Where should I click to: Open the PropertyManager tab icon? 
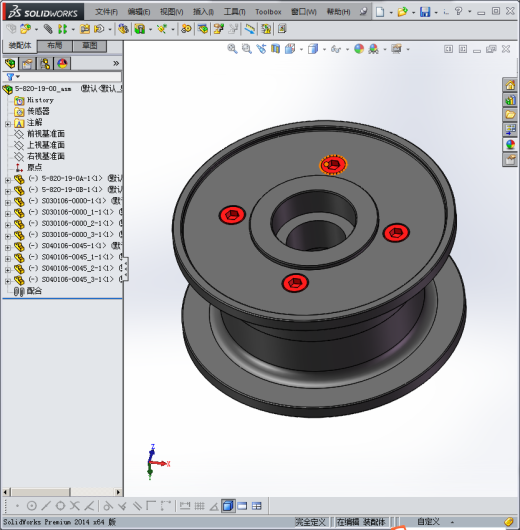[x=28, y=64]
